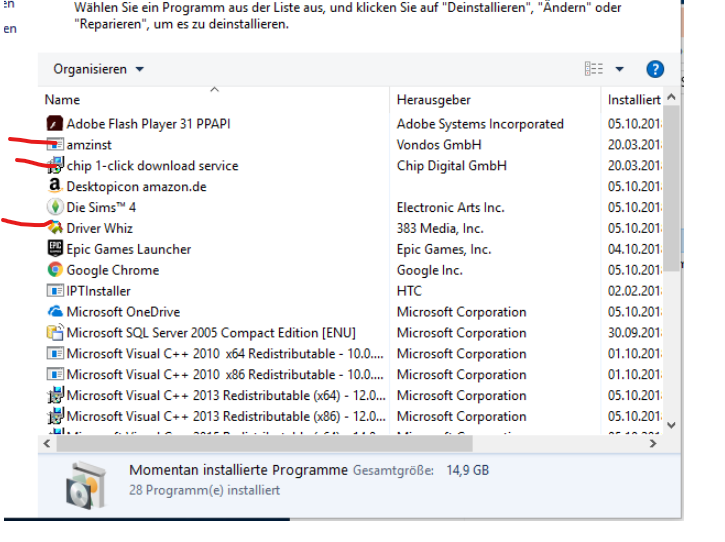725x542 pixels.
Task: Click the vertical scrollbar thumb
Action: pyautogui.click(x=671, y=188)
